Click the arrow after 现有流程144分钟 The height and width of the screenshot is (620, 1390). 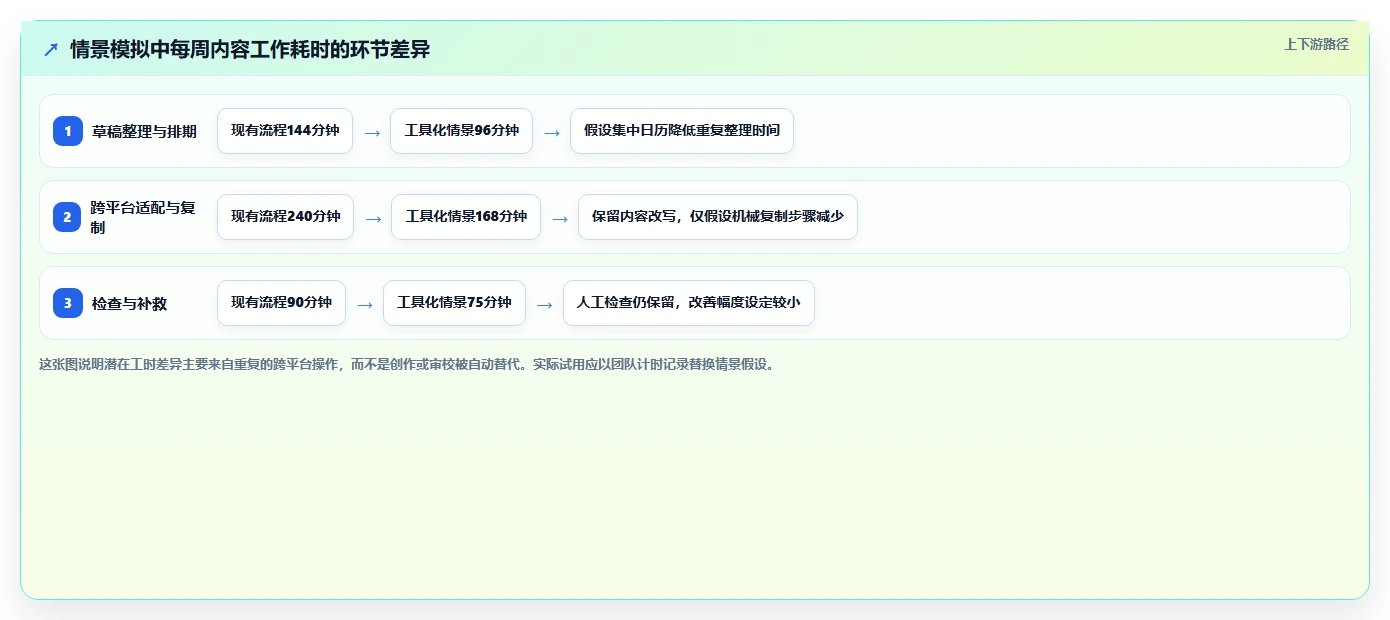tap(372, 132)
